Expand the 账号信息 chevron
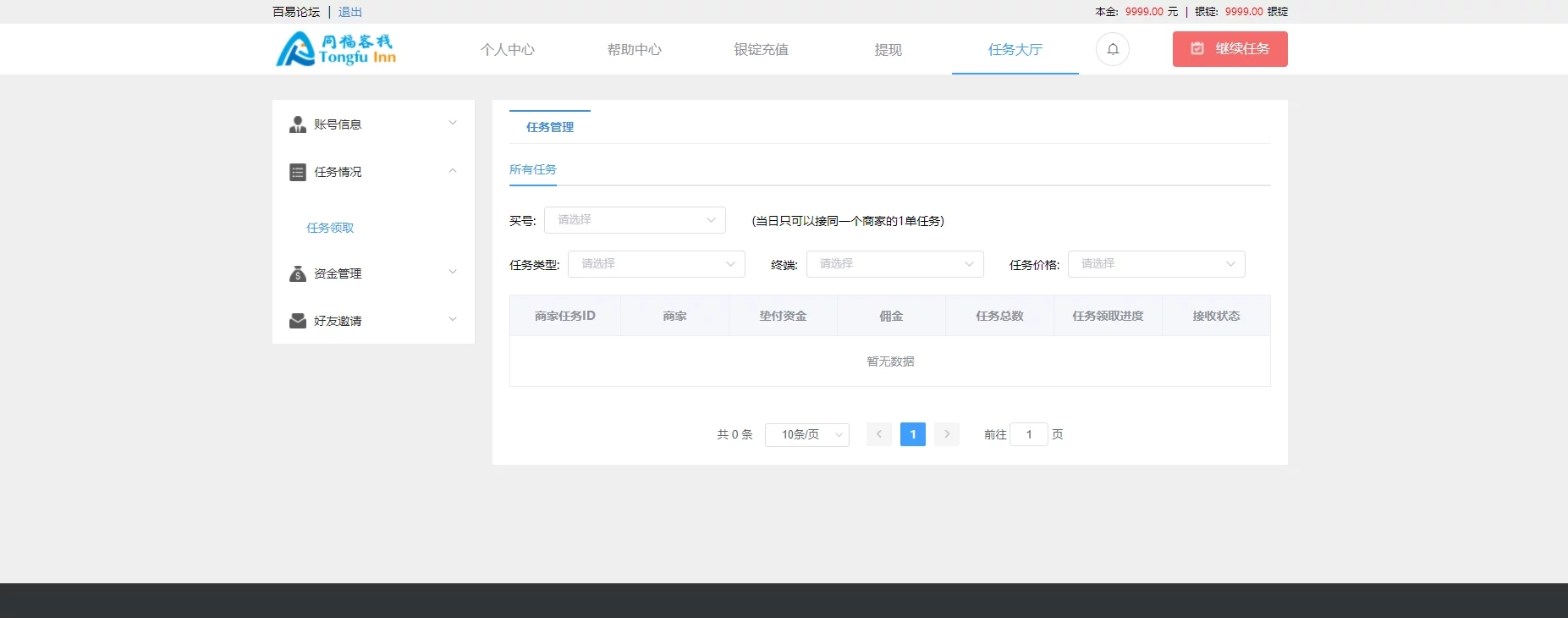This screenshot has height=618, width=1568. [x=453, y=124]
